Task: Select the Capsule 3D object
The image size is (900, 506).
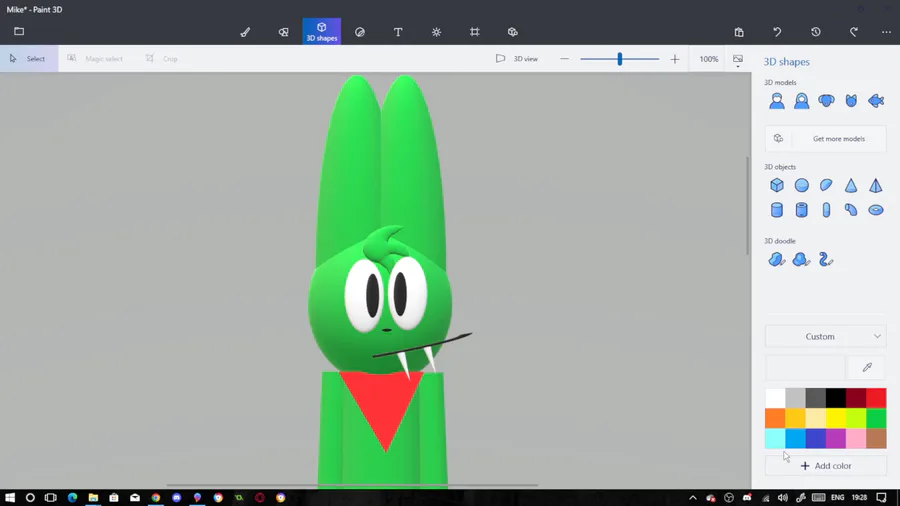Action: 826,210
